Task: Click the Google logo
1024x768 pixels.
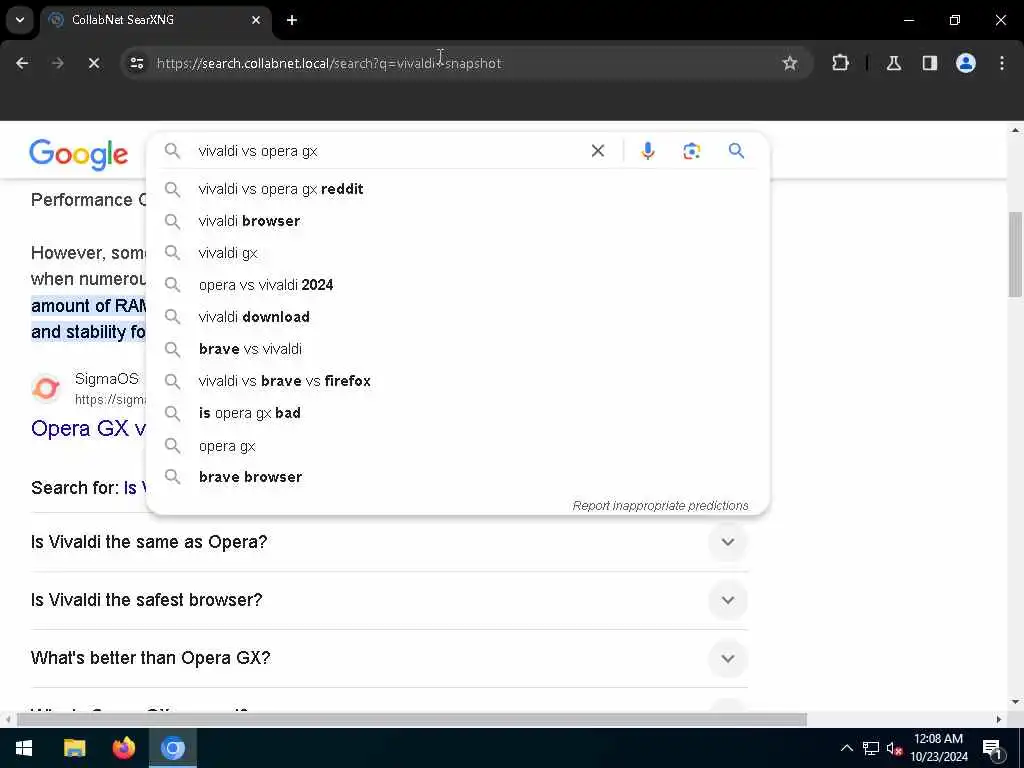Action: [x=78, y=153]
